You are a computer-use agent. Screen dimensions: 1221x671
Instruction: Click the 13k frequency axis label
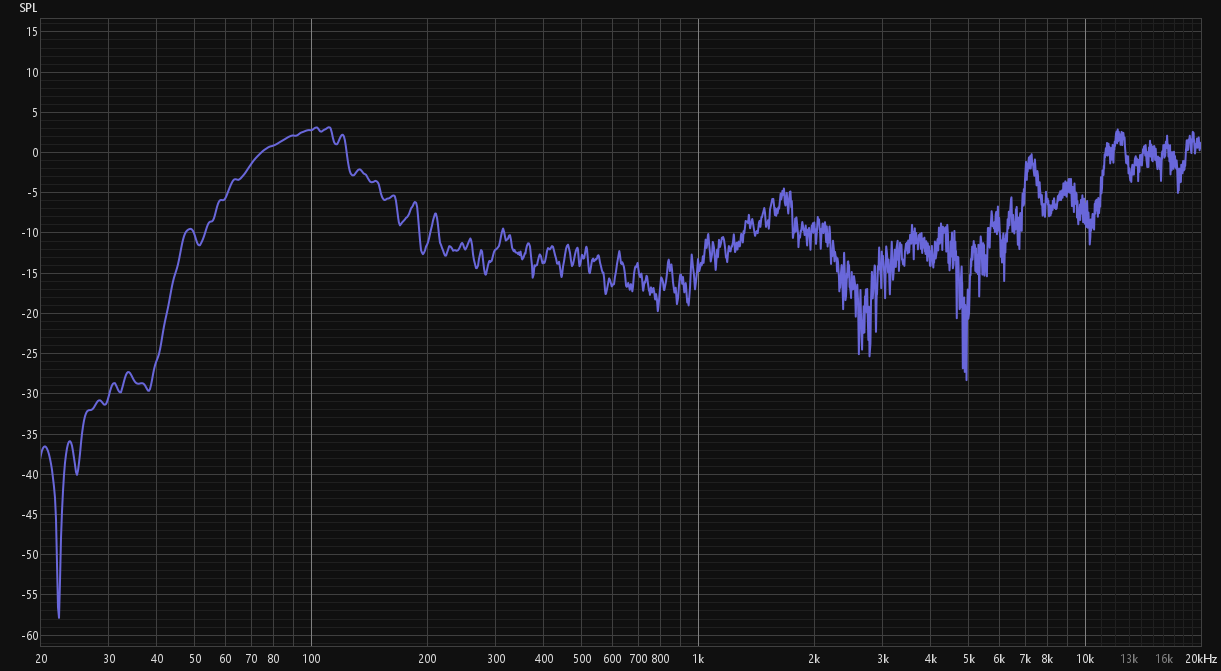1129,659
